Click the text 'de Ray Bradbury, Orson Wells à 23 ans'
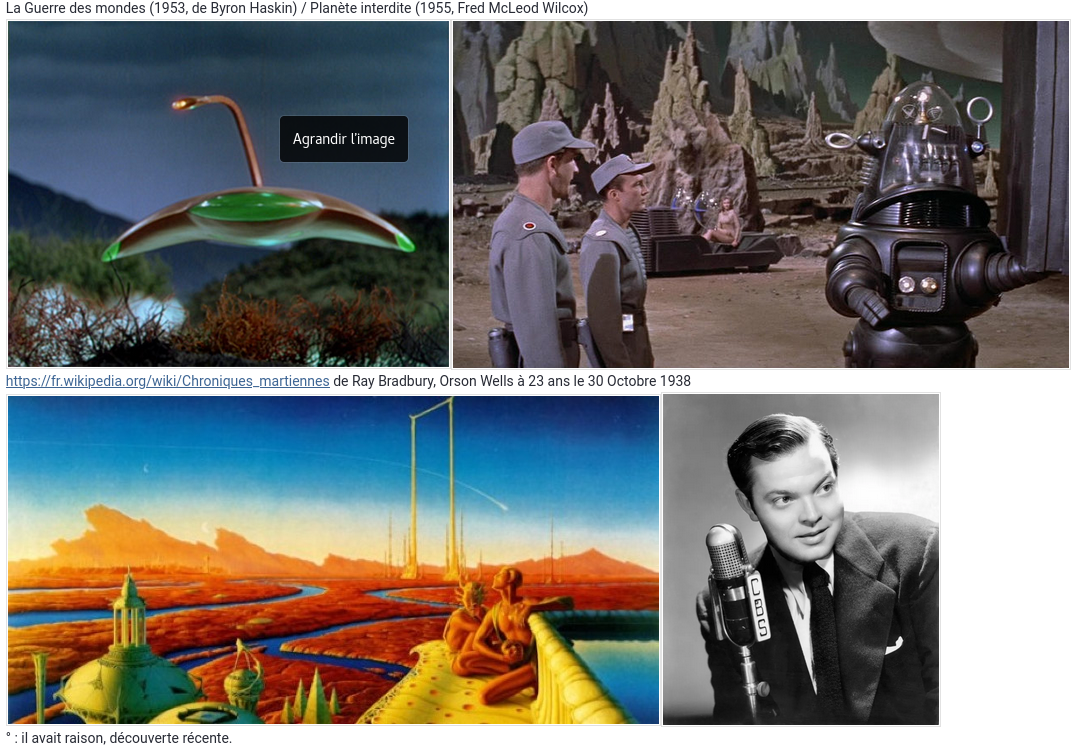The image size is (1082, 750). point(451,381)
